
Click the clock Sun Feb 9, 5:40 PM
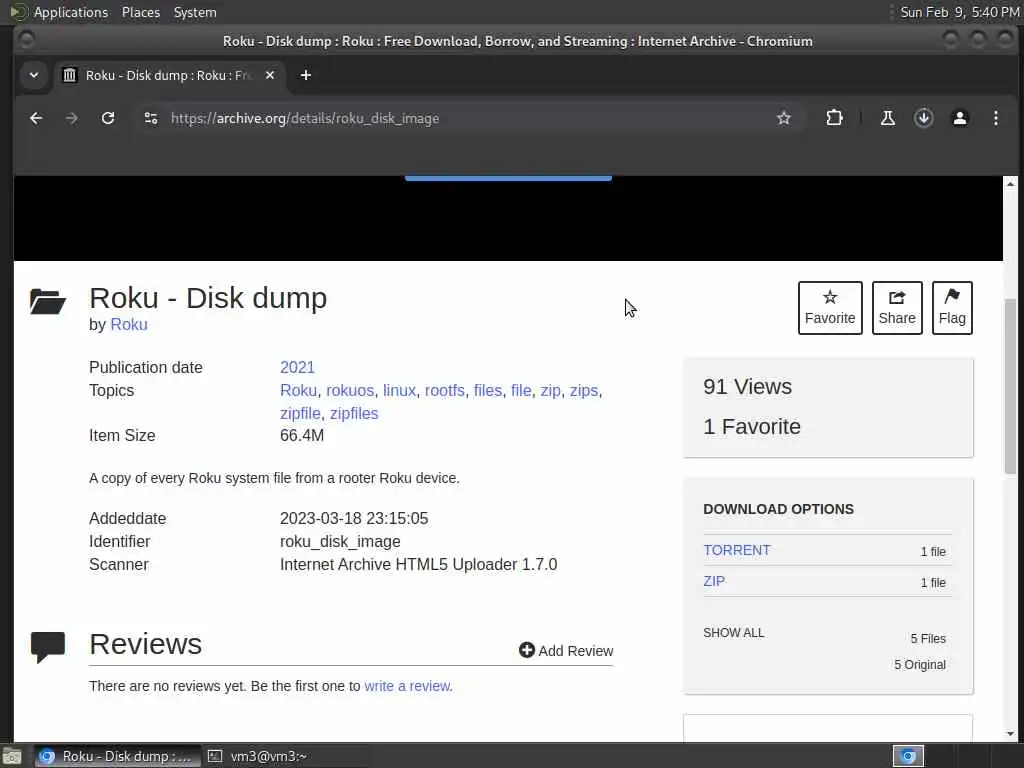[x=959, y=12]
